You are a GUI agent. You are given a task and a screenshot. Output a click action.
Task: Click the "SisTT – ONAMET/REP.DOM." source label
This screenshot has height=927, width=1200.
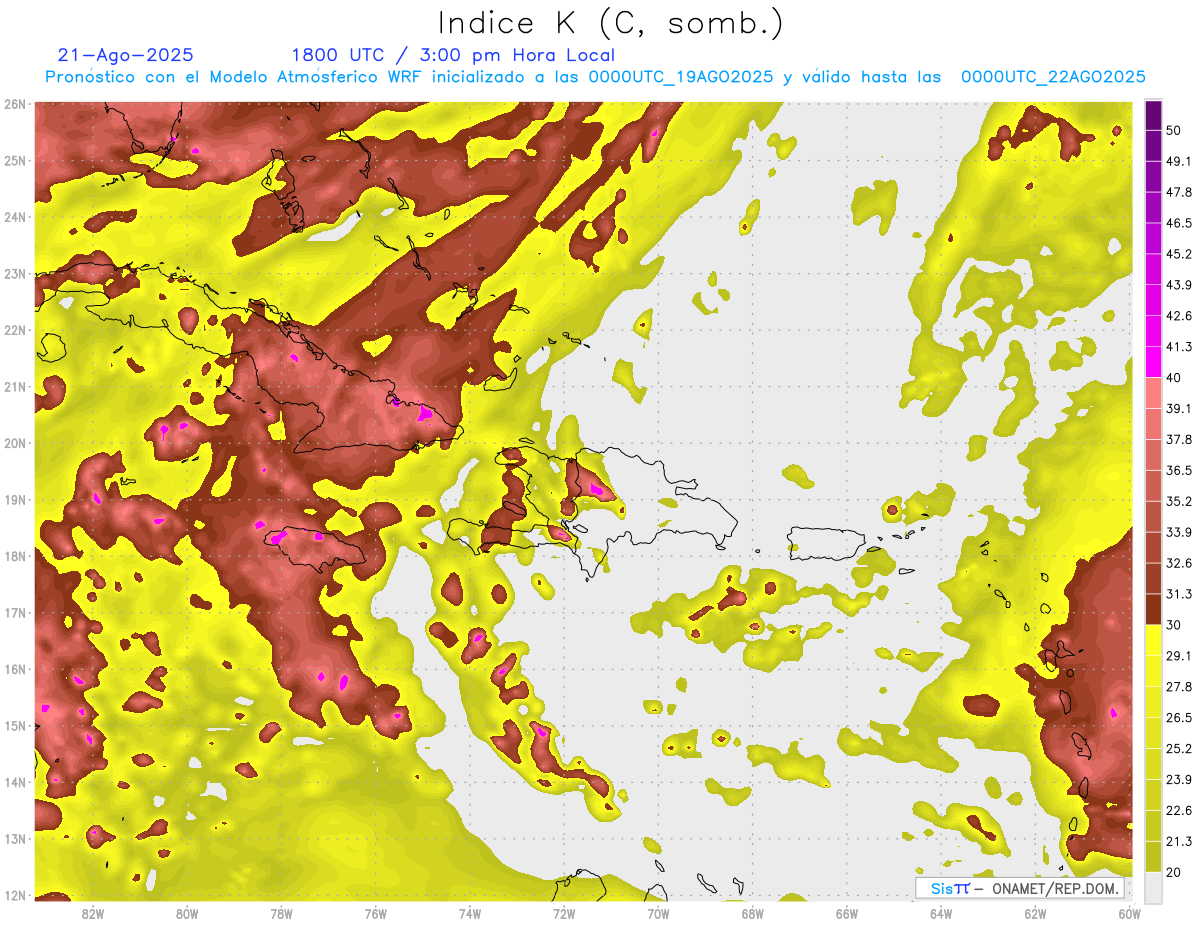(1020, 888)
